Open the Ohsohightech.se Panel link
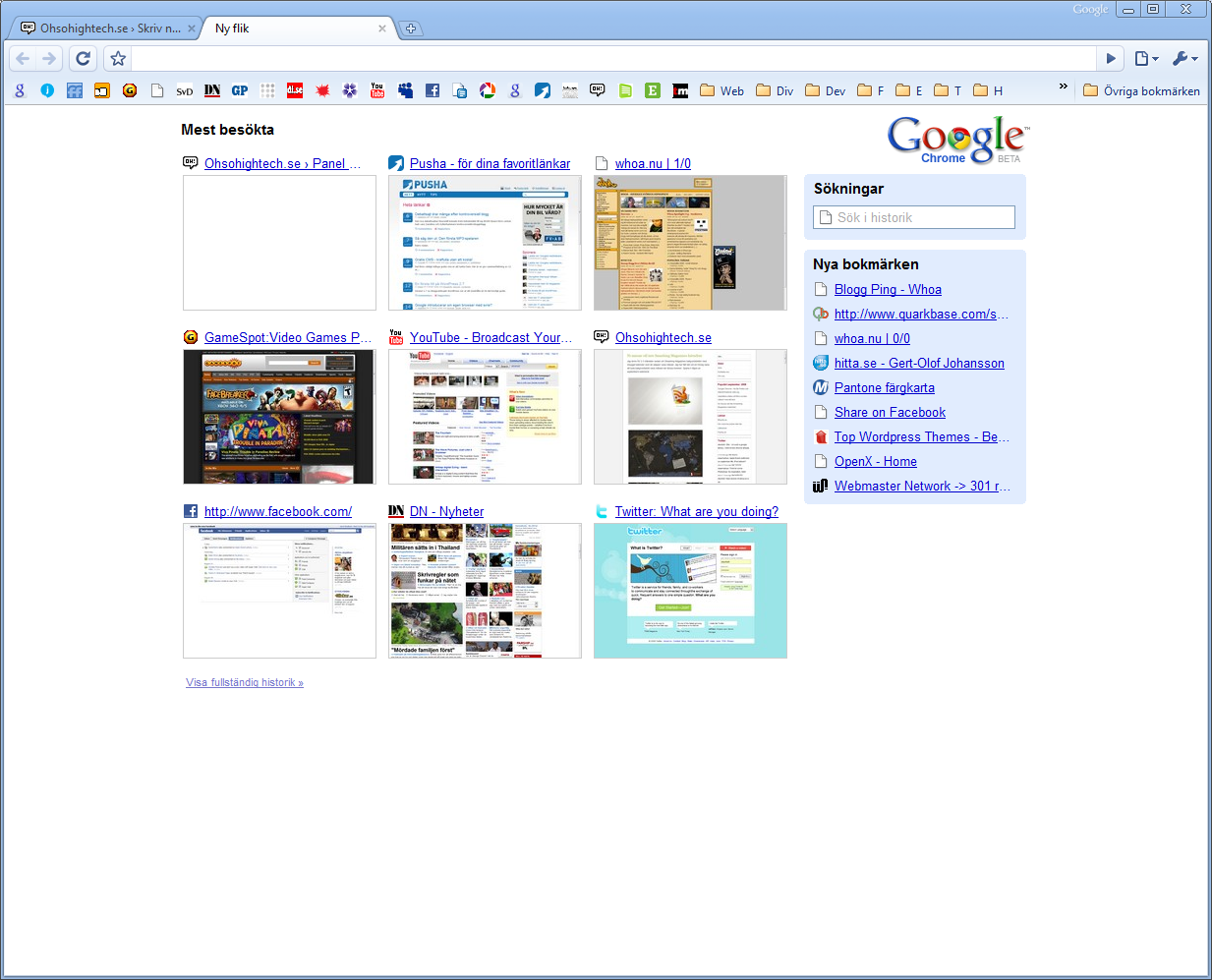 [x=282, y=163]
